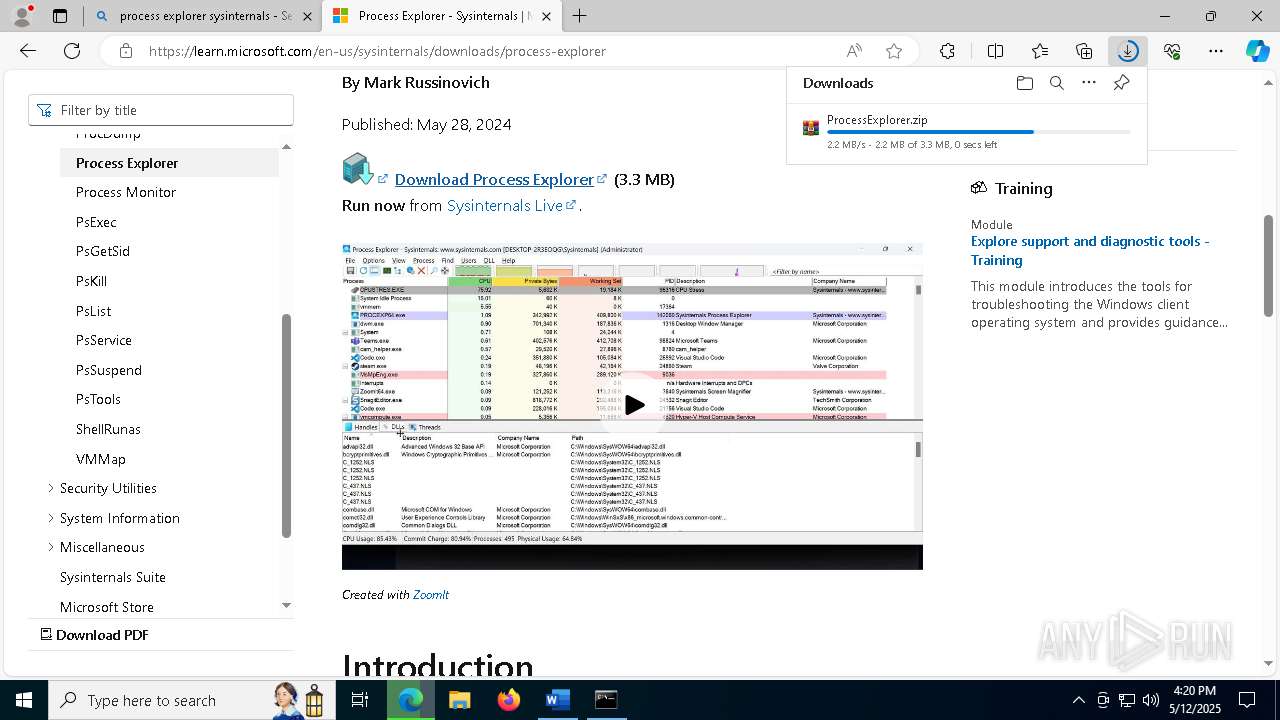Screen dimensions: 1280x720
Task: Expand the System Information section
Action: tap(51, 518)
